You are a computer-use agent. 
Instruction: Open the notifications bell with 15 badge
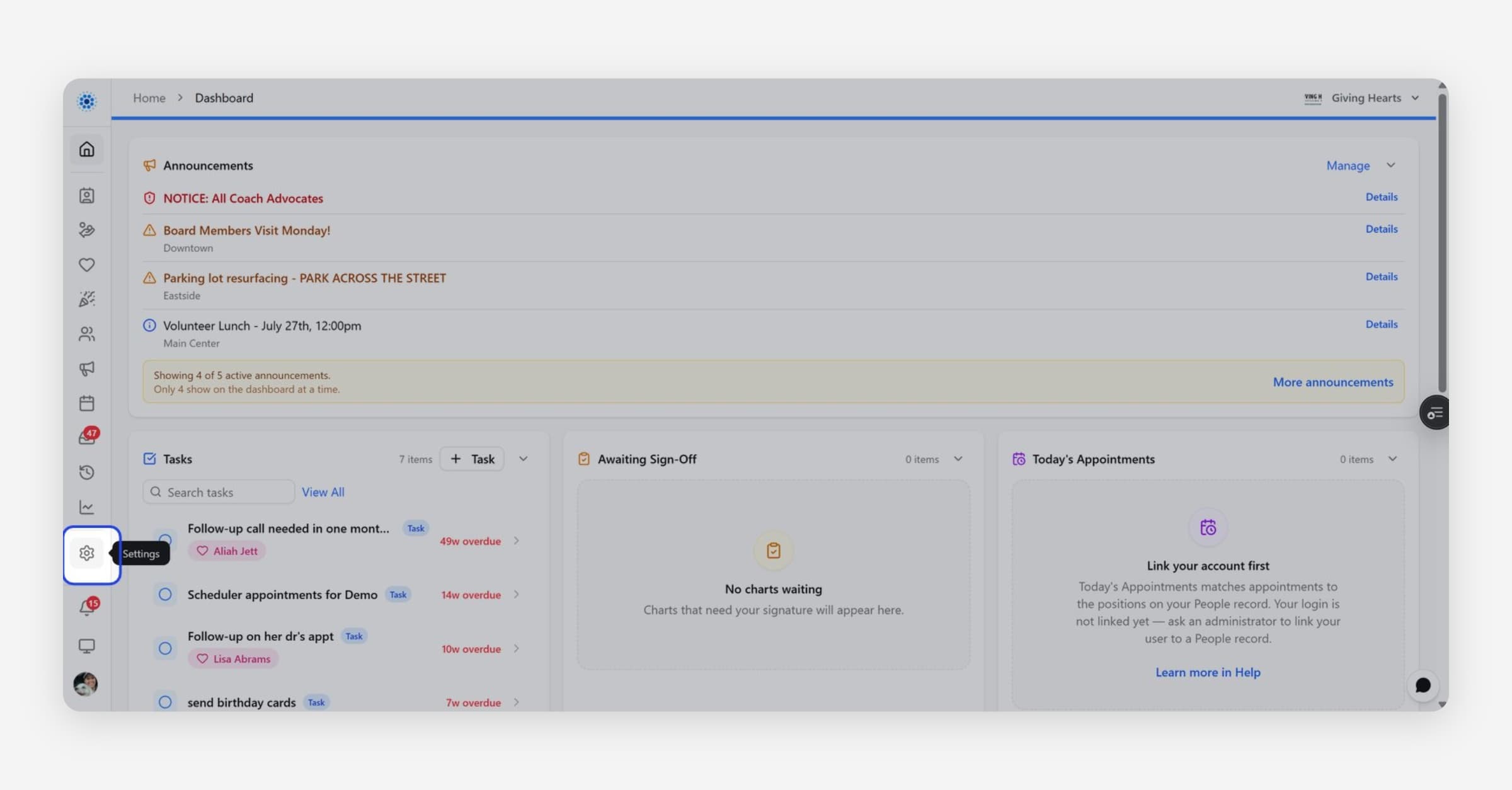[88, 607]
